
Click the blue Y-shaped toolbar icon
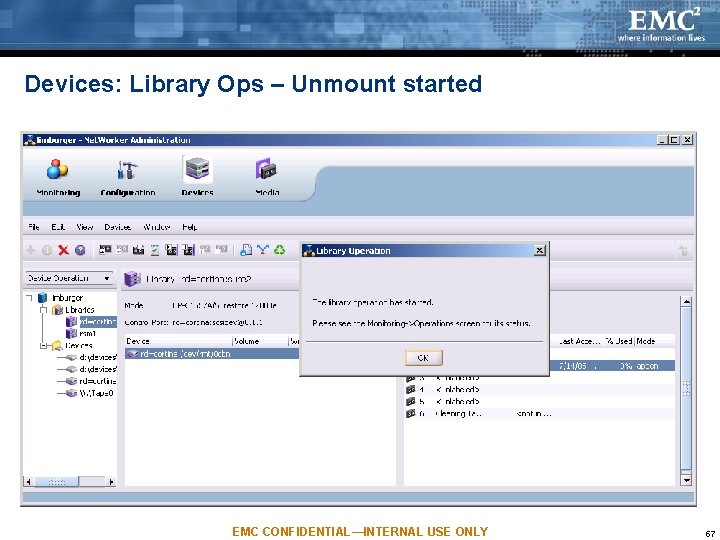coord(263,250)
